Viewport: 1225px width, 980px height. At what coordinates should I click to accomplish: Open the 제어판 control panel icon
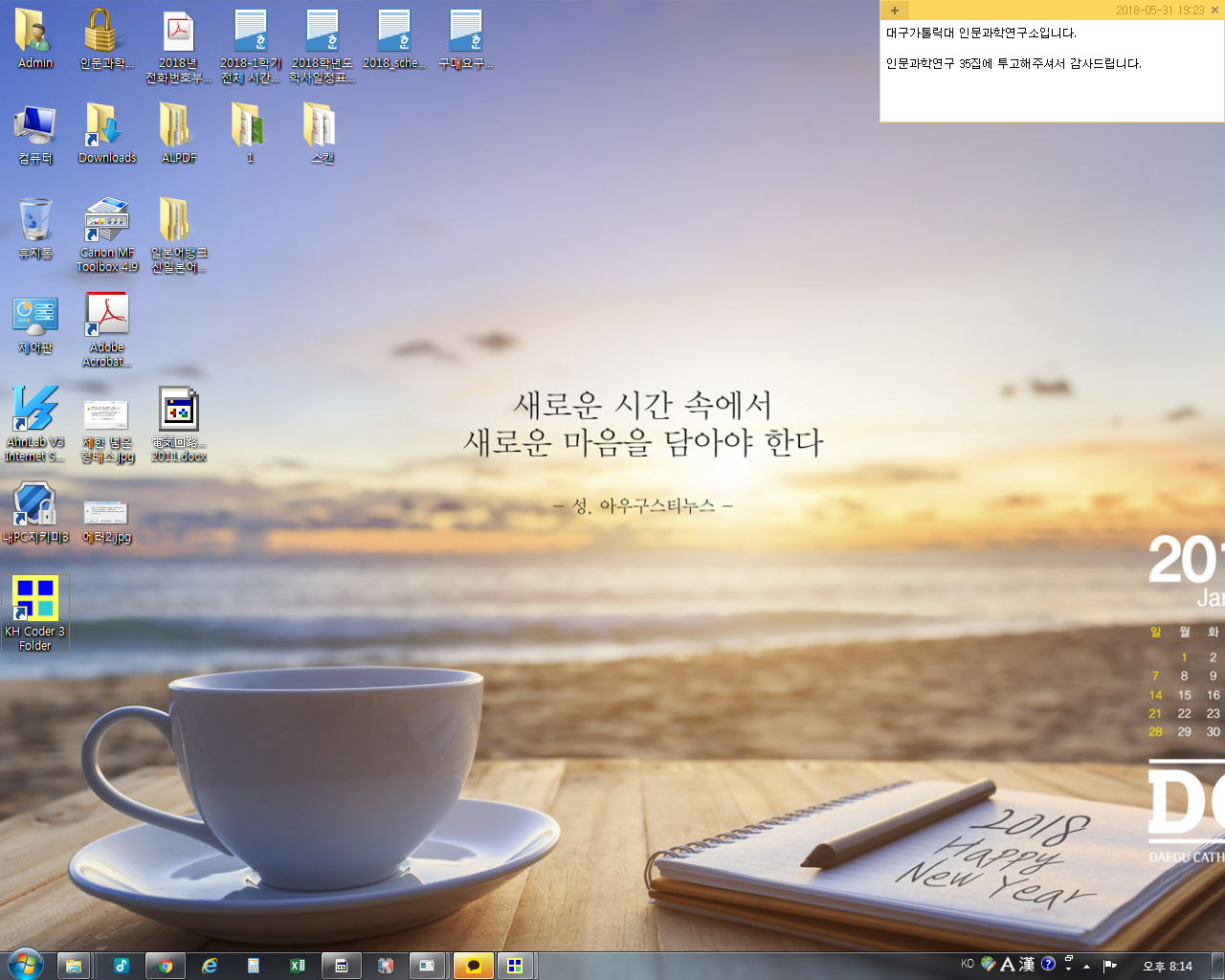tap(35, 323)
